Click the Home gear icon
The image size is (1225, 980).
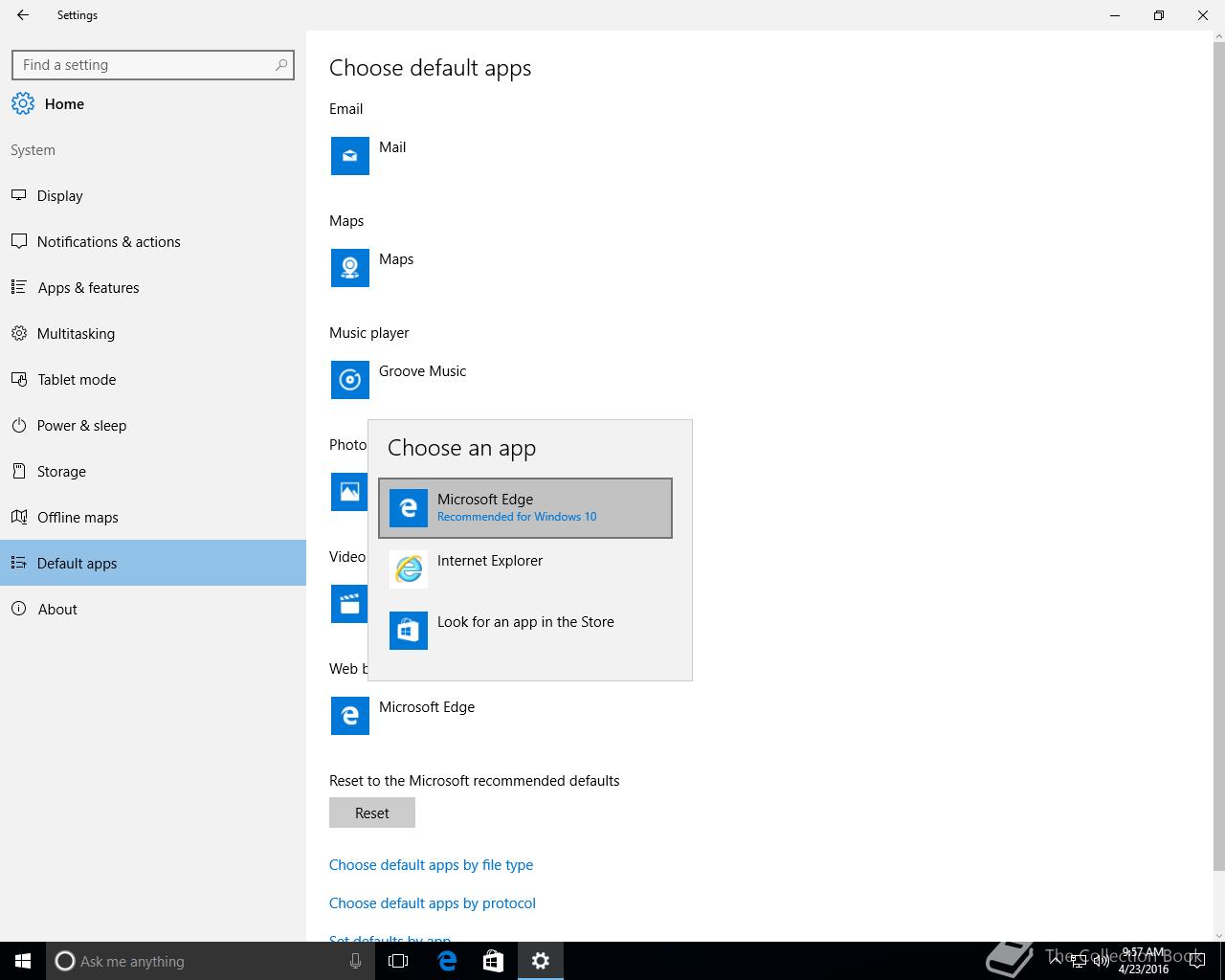coord(23,104)
